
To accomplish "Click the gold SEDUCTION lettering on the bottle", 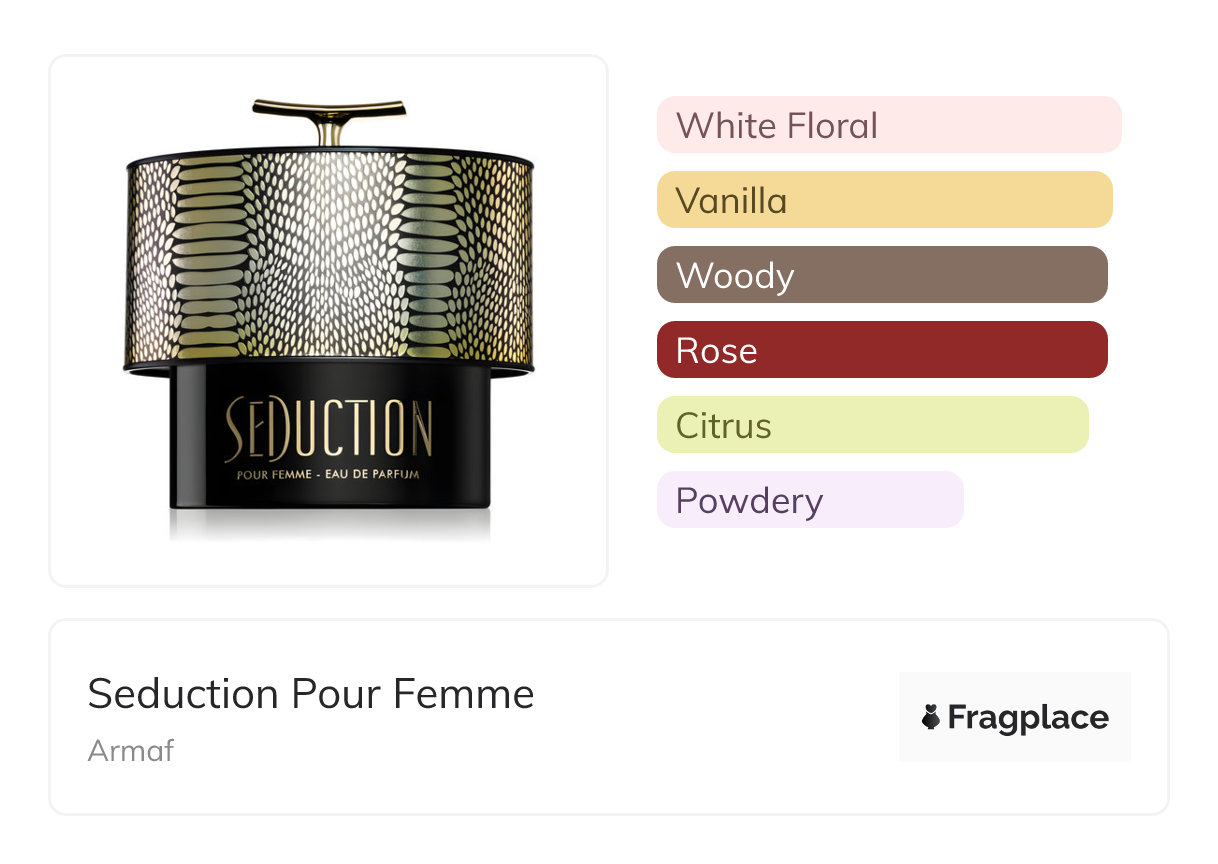I will coord(329,430).
